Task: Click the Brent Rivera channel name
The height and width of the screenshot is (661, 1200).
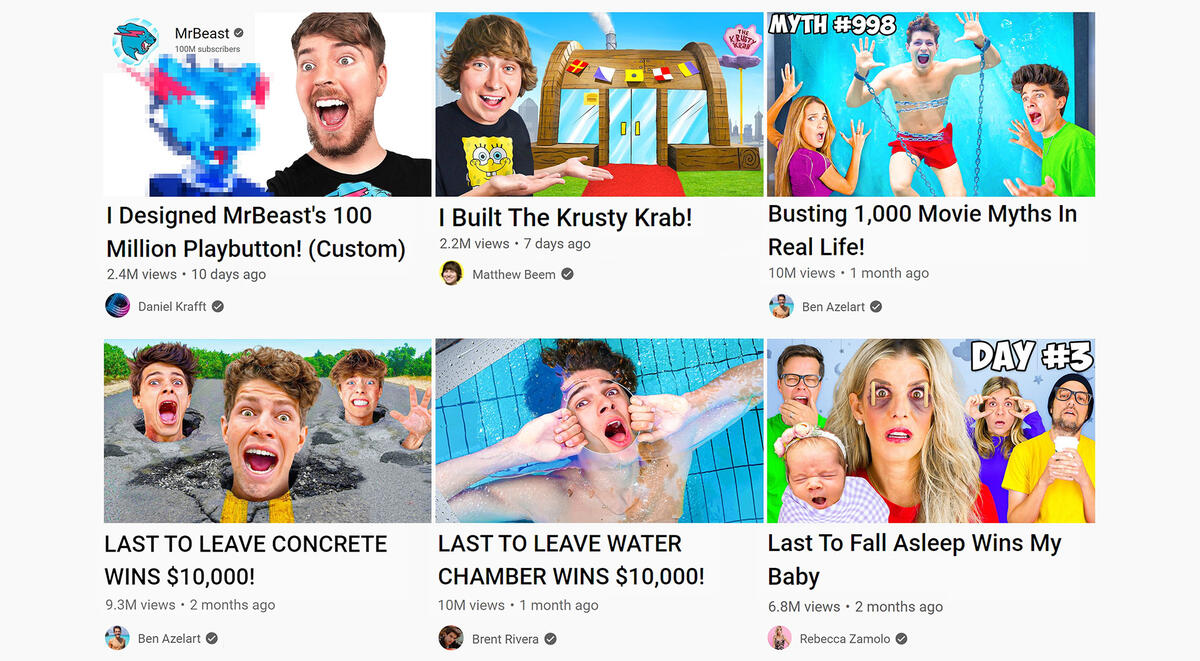Action: 505,639
